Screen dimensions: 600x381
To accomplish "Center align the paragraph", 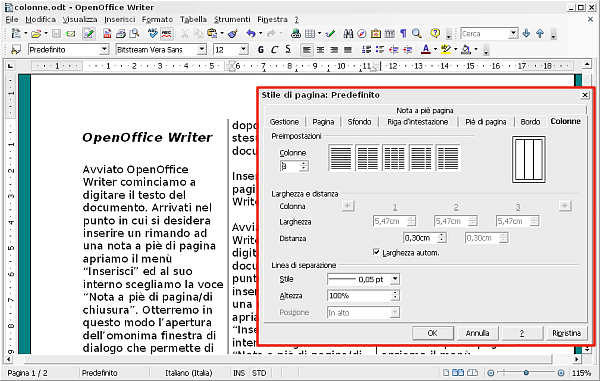I will point(320,49).
